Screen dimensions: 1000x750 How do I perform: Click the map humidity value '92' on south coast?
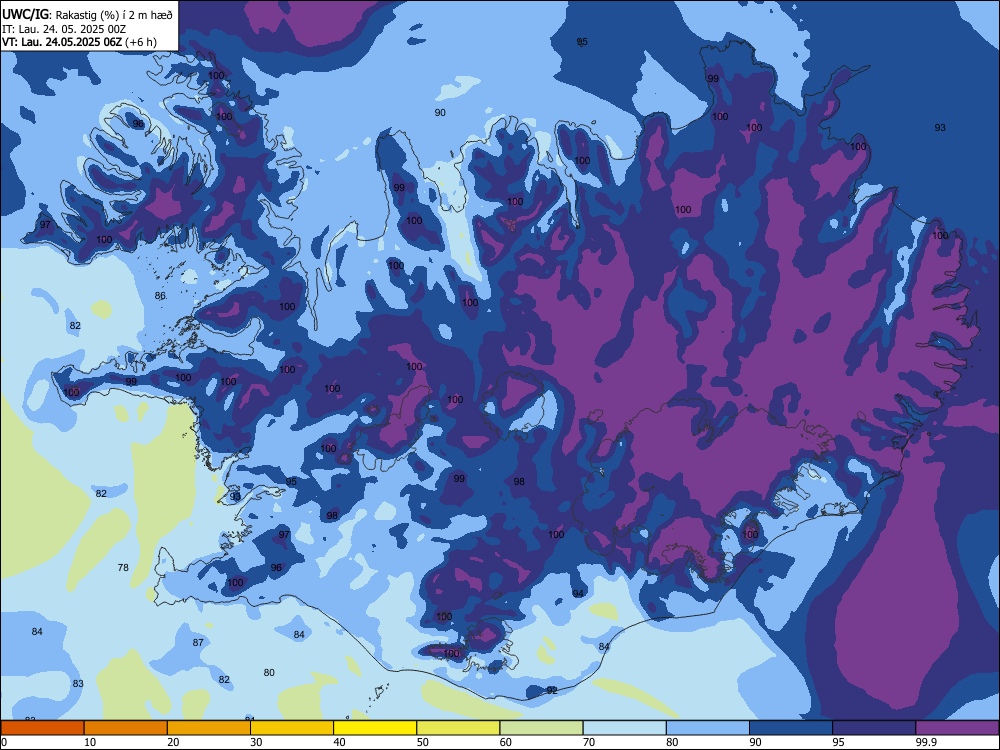click(x=552, y=690)
